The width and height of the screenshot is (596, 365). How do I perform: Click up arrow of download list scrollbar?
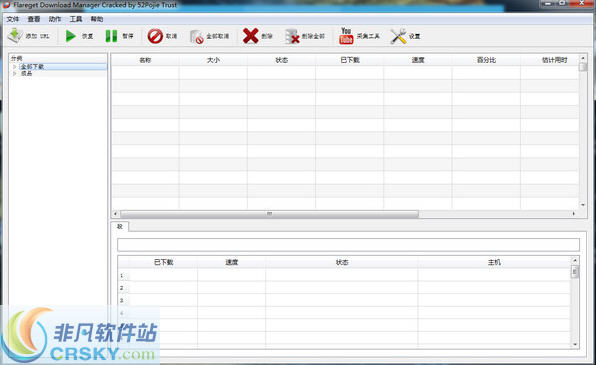583,58
